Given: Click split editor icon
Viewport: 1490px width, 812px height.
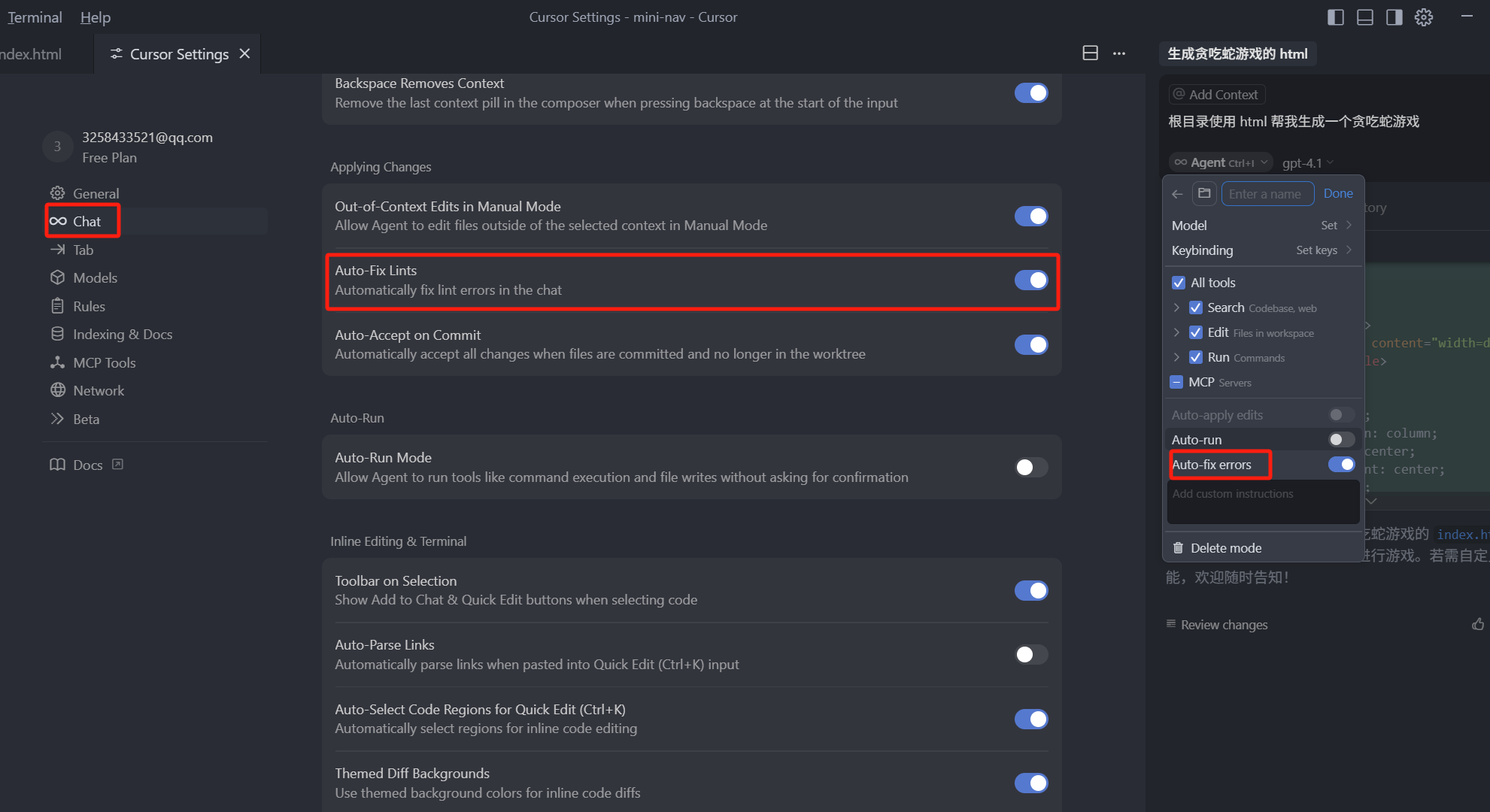Looking at the screenshot, I should point(1091,53).
